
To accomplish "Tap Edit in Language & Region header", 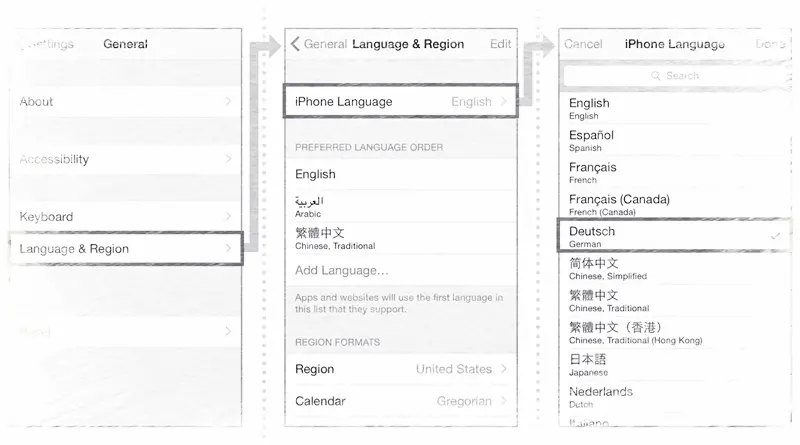I will [500, 44].
